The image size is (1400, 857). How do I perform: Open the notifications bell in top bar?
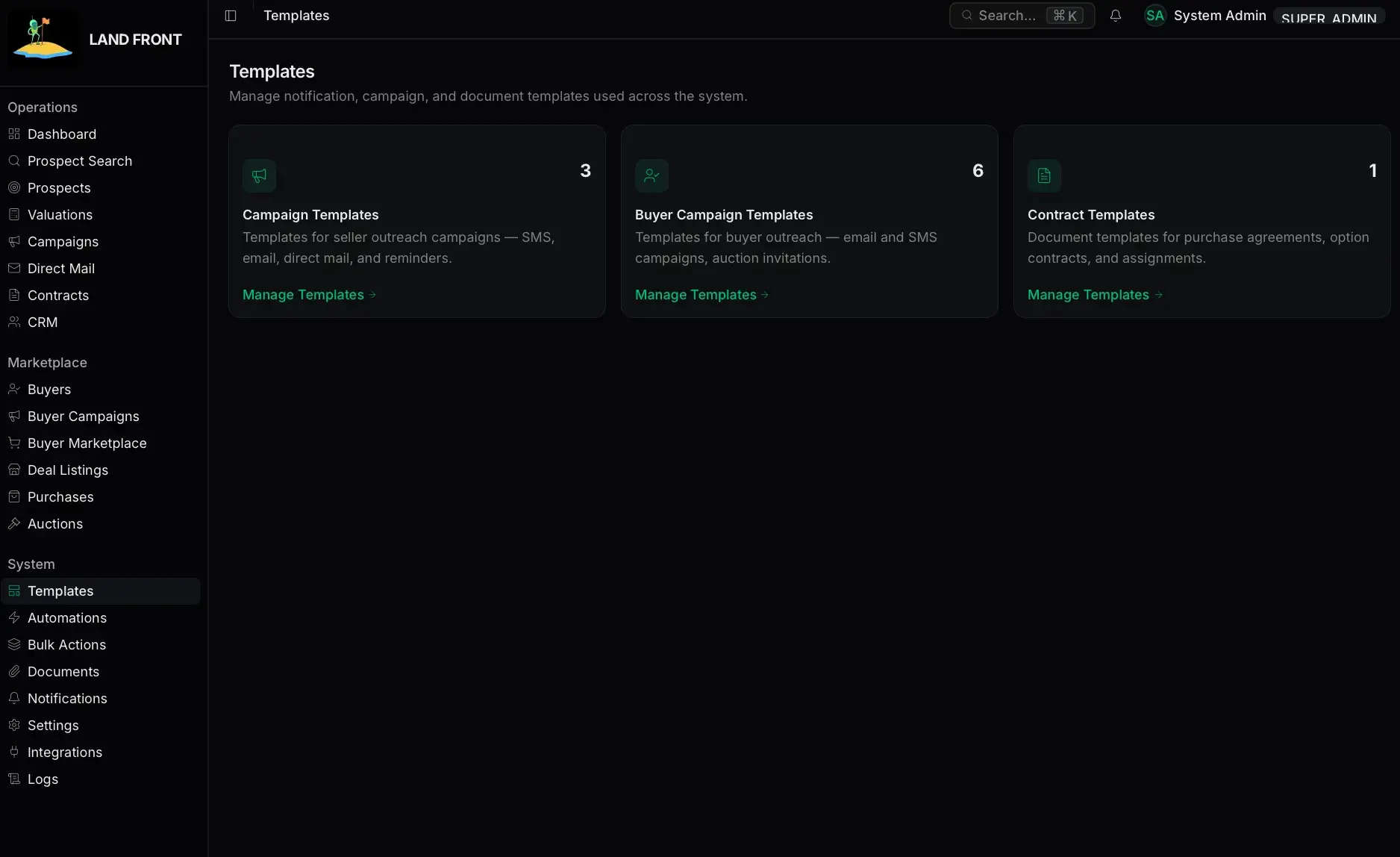tap(1116, 16)
